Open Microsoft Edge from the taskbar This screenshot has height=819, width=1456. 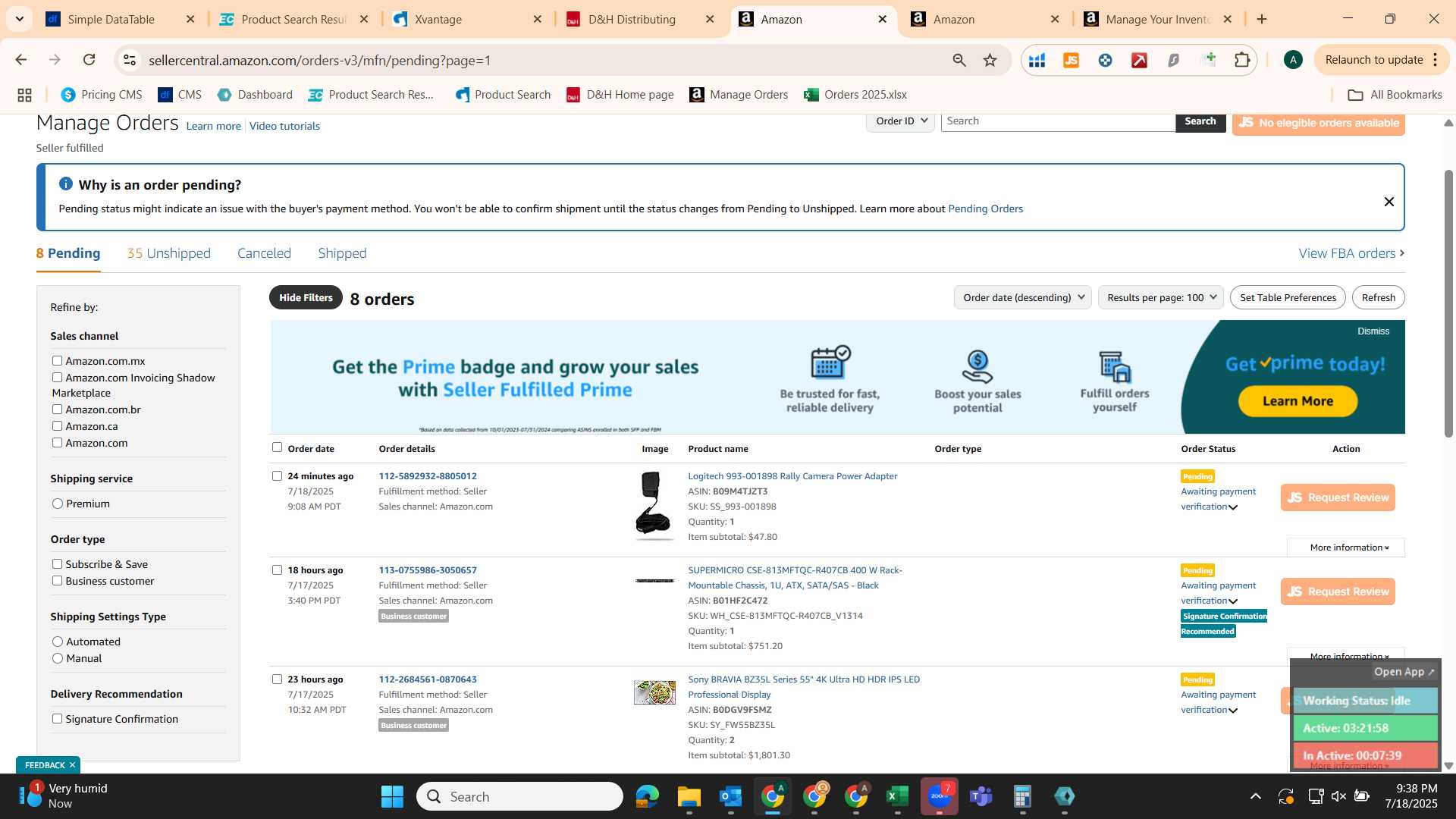tap(647, 797)
